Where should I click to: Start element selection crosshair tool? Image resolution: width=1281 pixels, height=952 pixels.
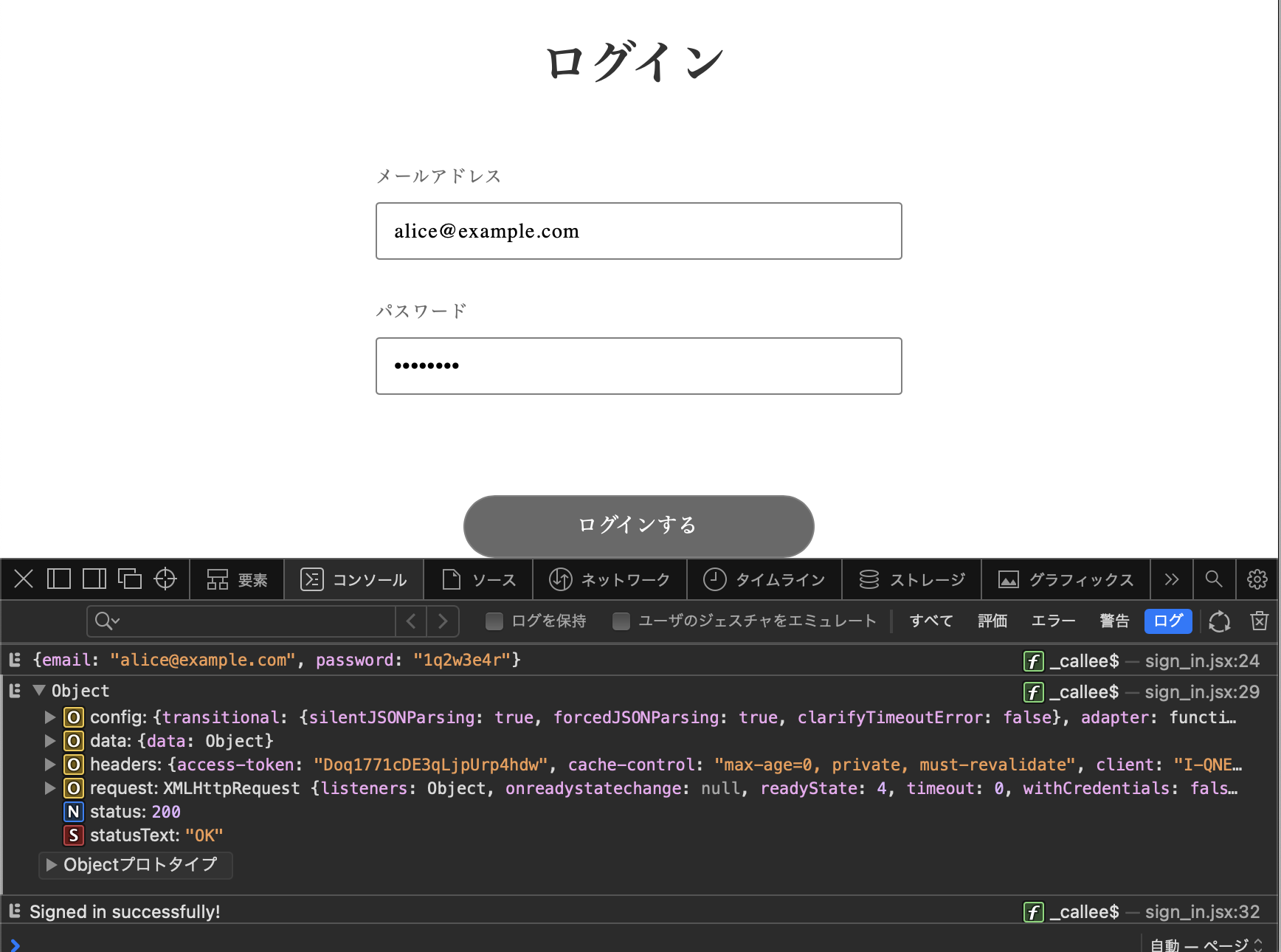pyautogui.click(x=165, y=579)
